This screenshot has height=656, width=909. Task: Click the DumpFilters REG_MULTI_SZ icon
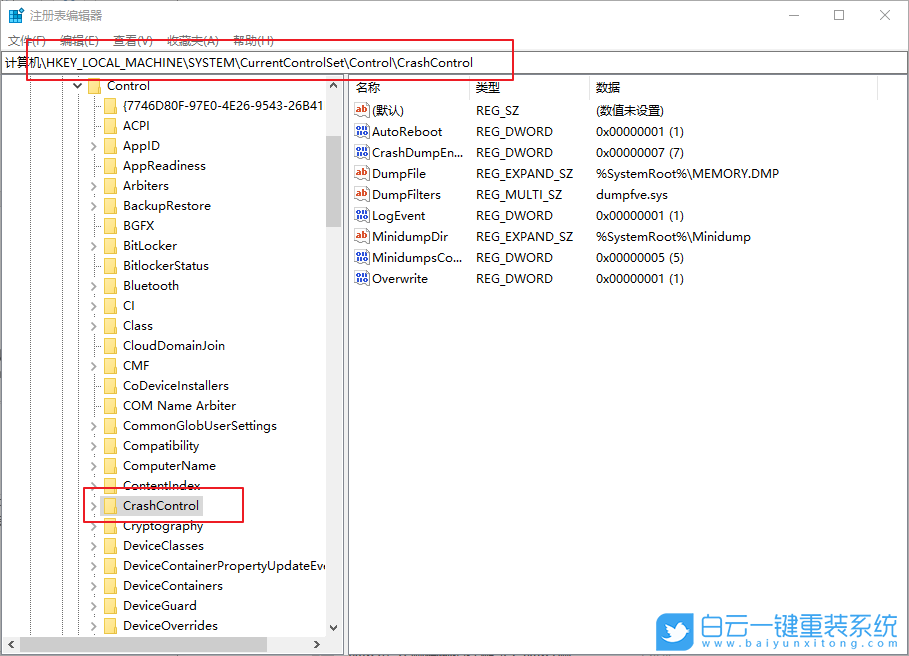point(360,194)
